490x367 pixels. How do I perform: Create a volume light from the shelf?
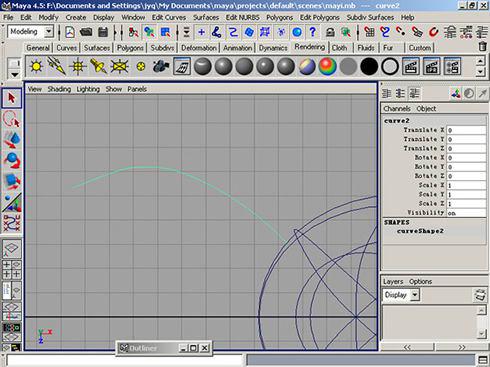pyautogui.click(x=141, y=66)
